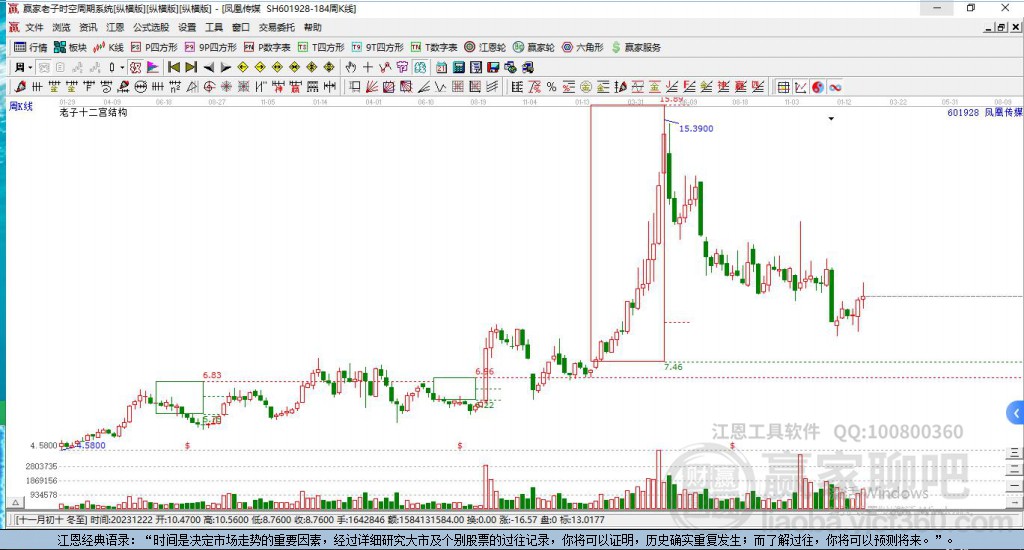
Task: Restore the inner chart window button
Action: [1001, 27]
